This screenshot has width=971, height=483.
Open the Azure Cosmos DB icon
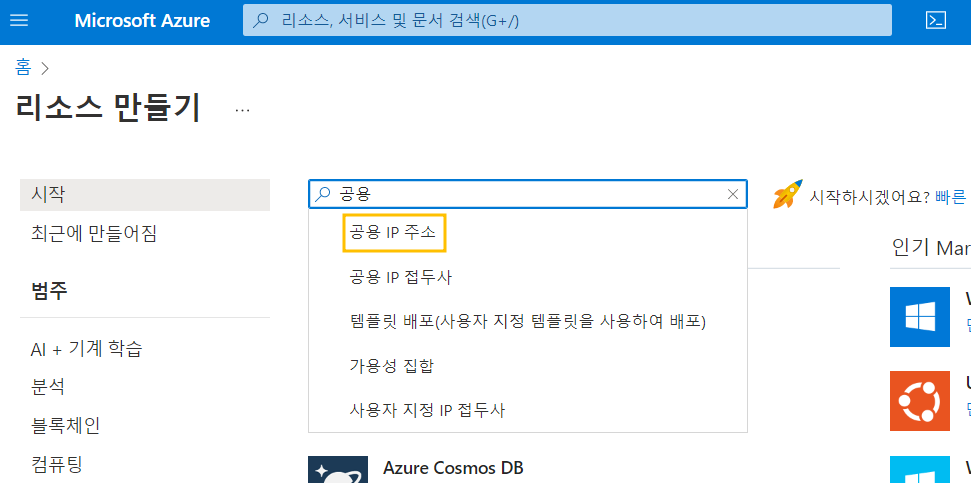337,469
